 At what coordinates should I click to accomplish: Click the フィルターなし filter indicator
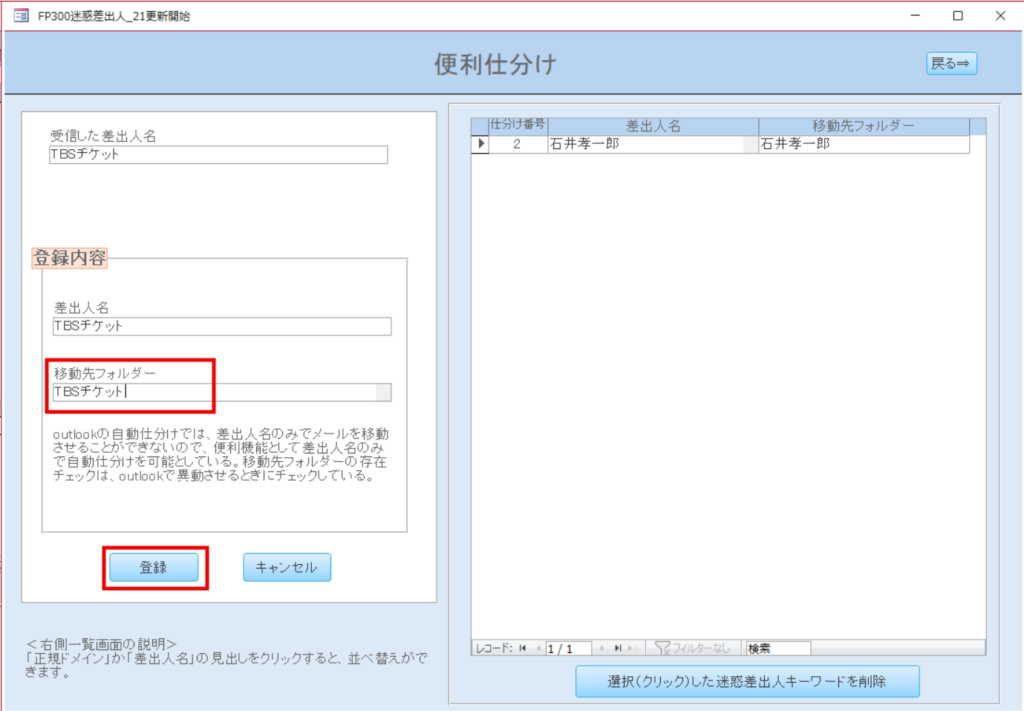coord(693,648)
